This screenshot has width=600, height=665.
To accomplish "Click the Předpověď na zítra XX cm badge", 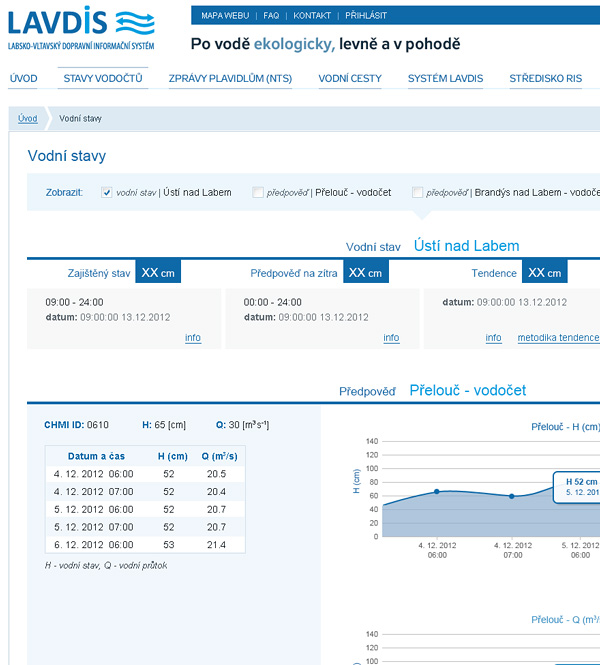I will pos(366,271).
